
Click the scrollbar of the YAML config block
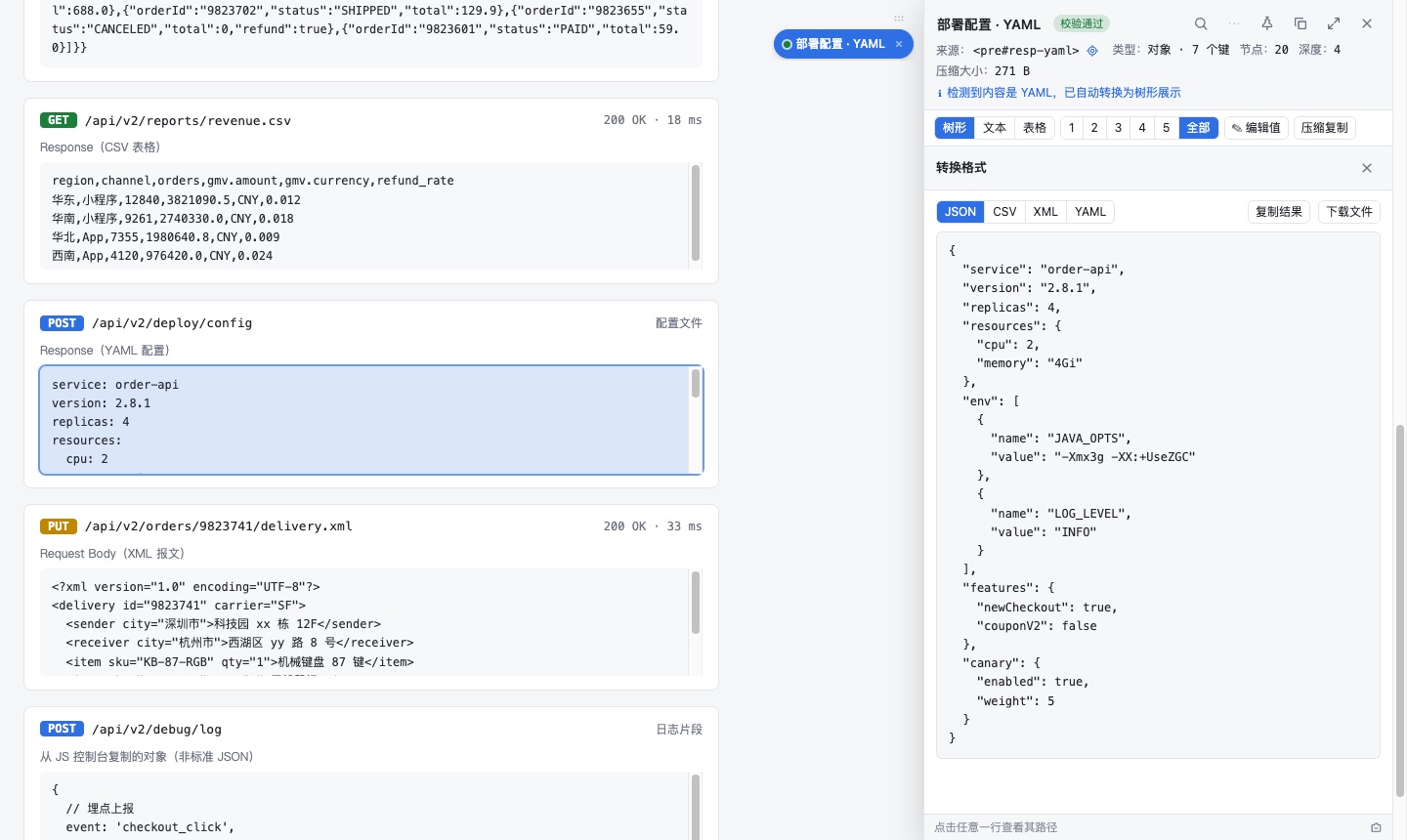696,383
